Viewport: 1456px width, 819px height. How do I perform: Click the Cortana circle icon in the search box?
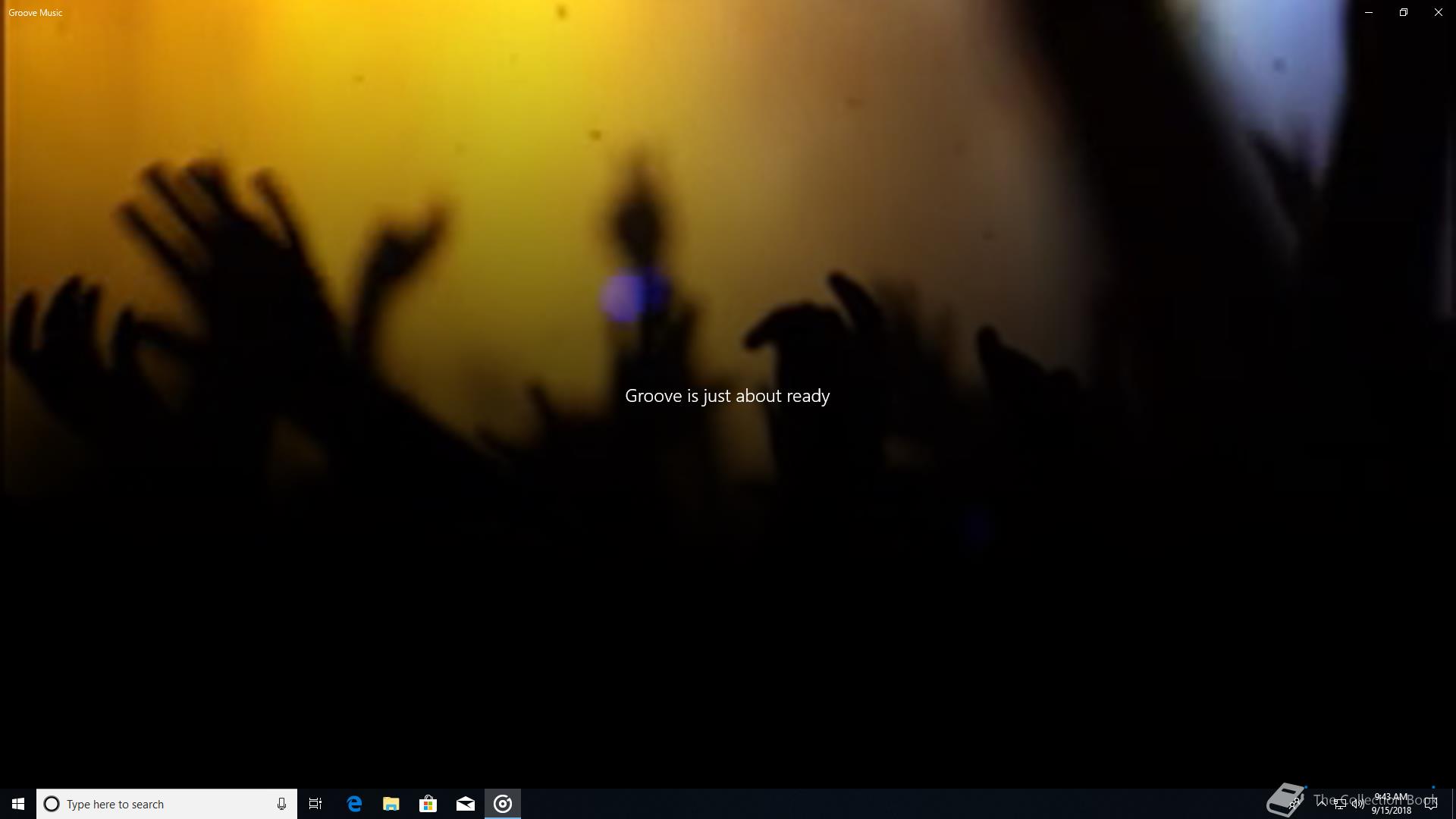52,804
